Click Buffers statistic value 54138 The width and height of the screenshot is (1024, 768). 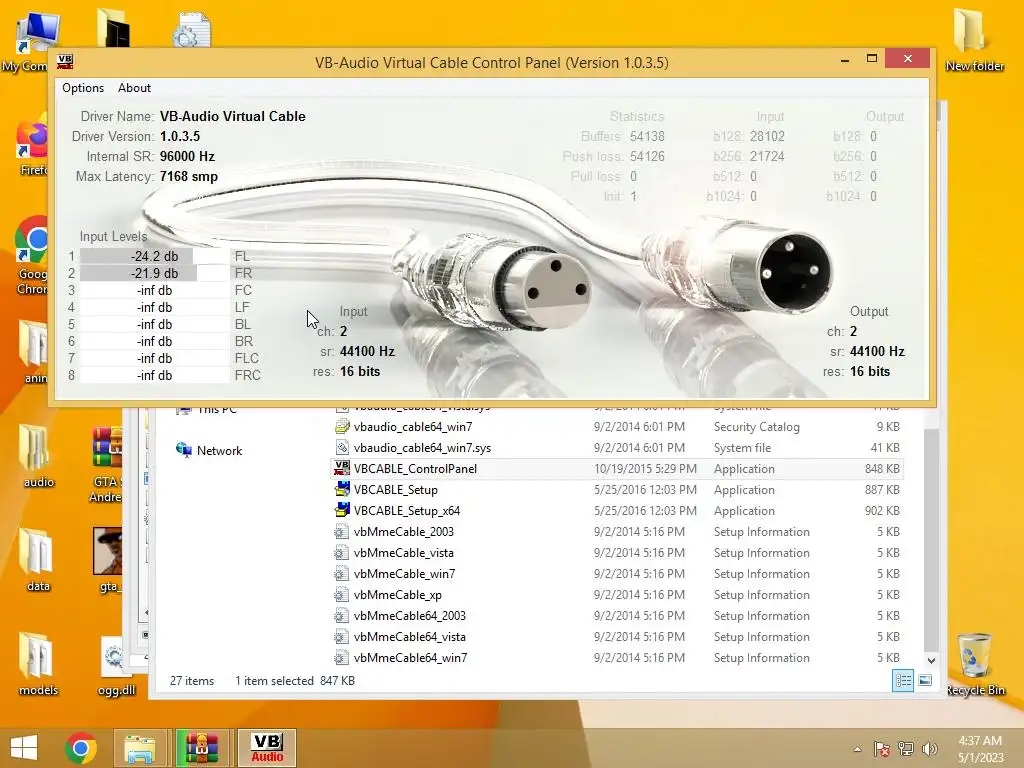[x=647, y=136]
